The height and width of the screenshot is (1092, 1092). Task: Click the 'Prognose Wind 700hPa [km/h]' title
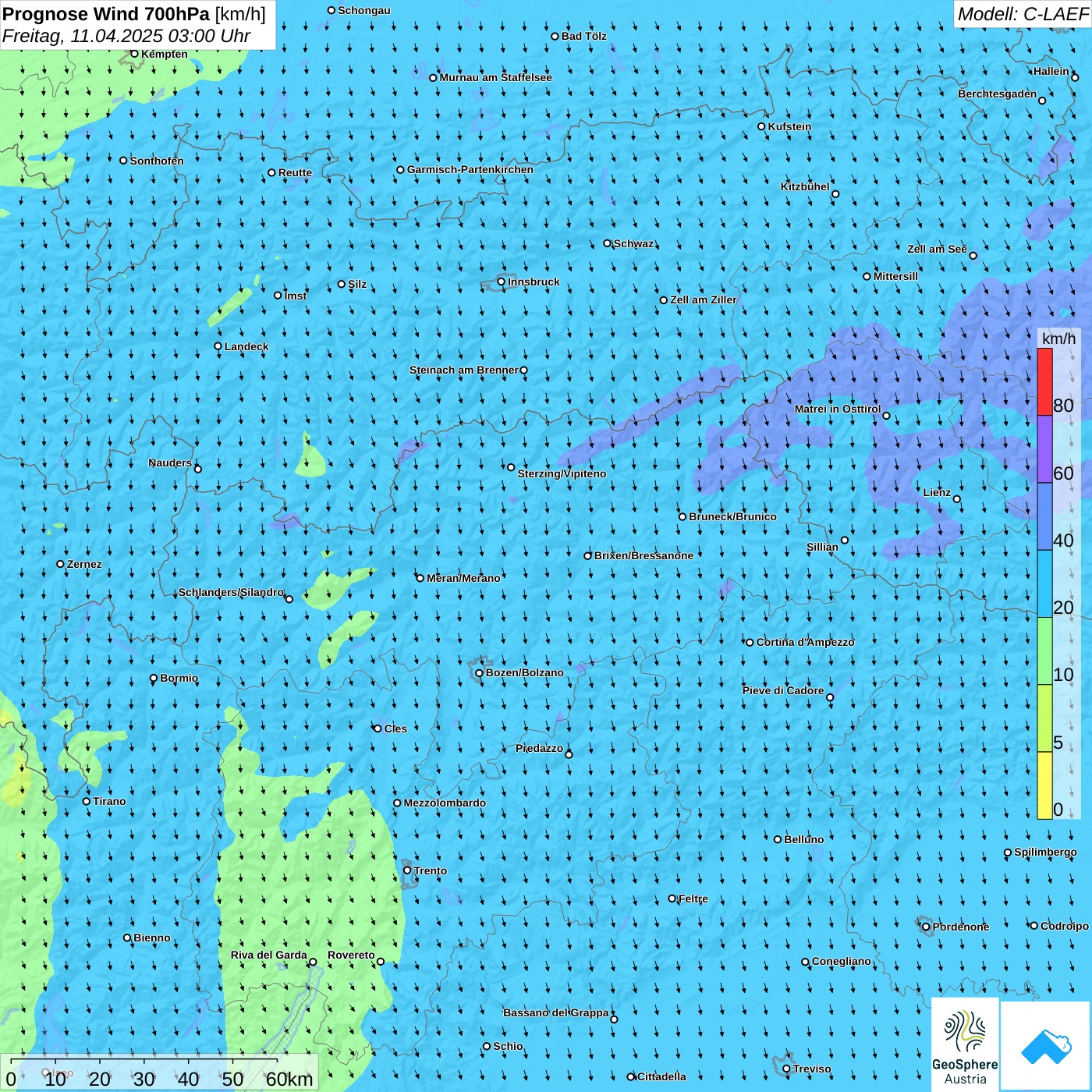point(134,14)
